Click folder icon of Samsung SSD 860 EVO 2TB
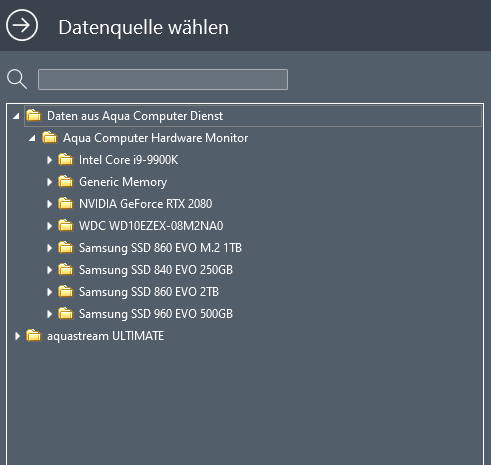491x465 pixels. click(66, 291)
